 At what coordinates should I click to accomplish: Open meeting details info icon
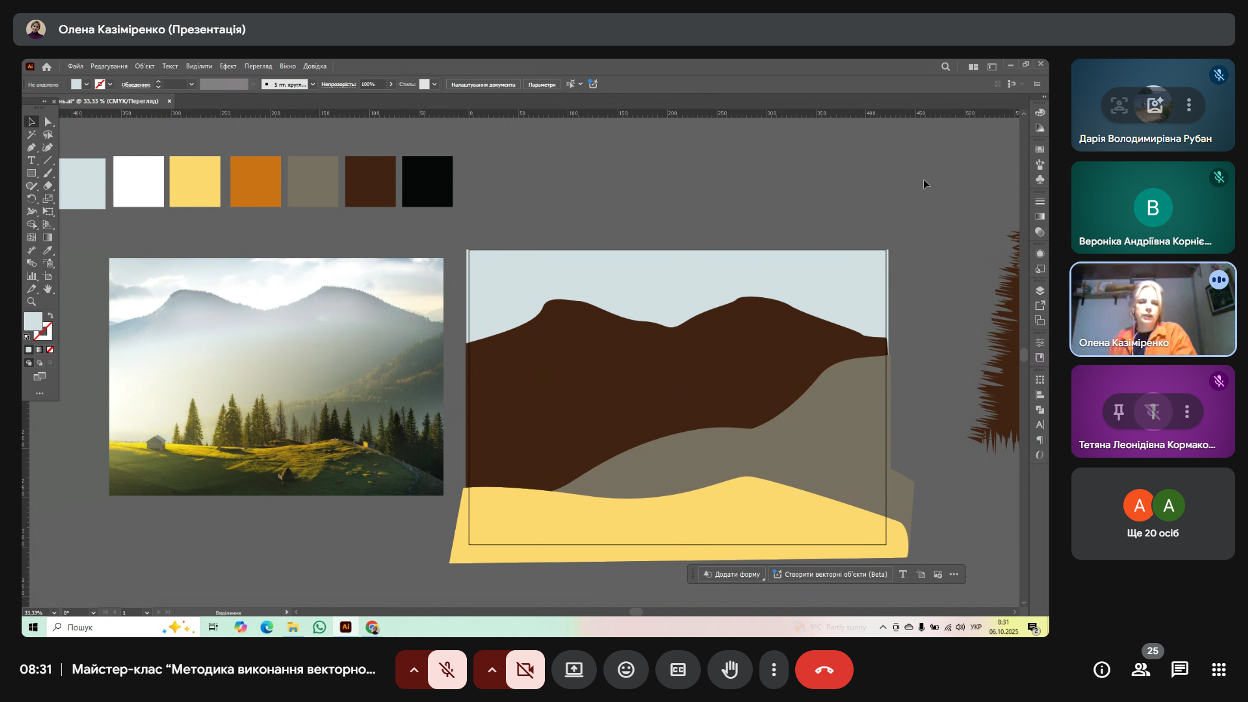point(1102,670)
